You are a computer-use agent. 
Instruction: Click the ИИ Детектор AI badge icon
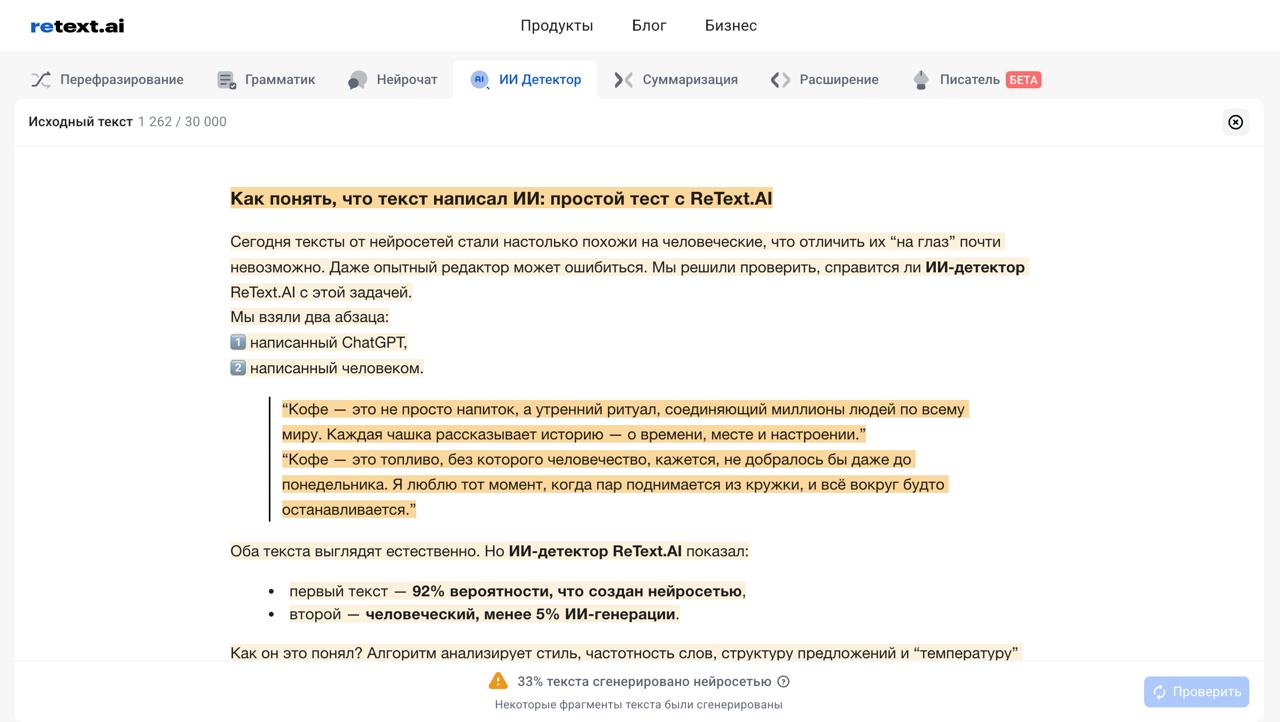(479, 79)
